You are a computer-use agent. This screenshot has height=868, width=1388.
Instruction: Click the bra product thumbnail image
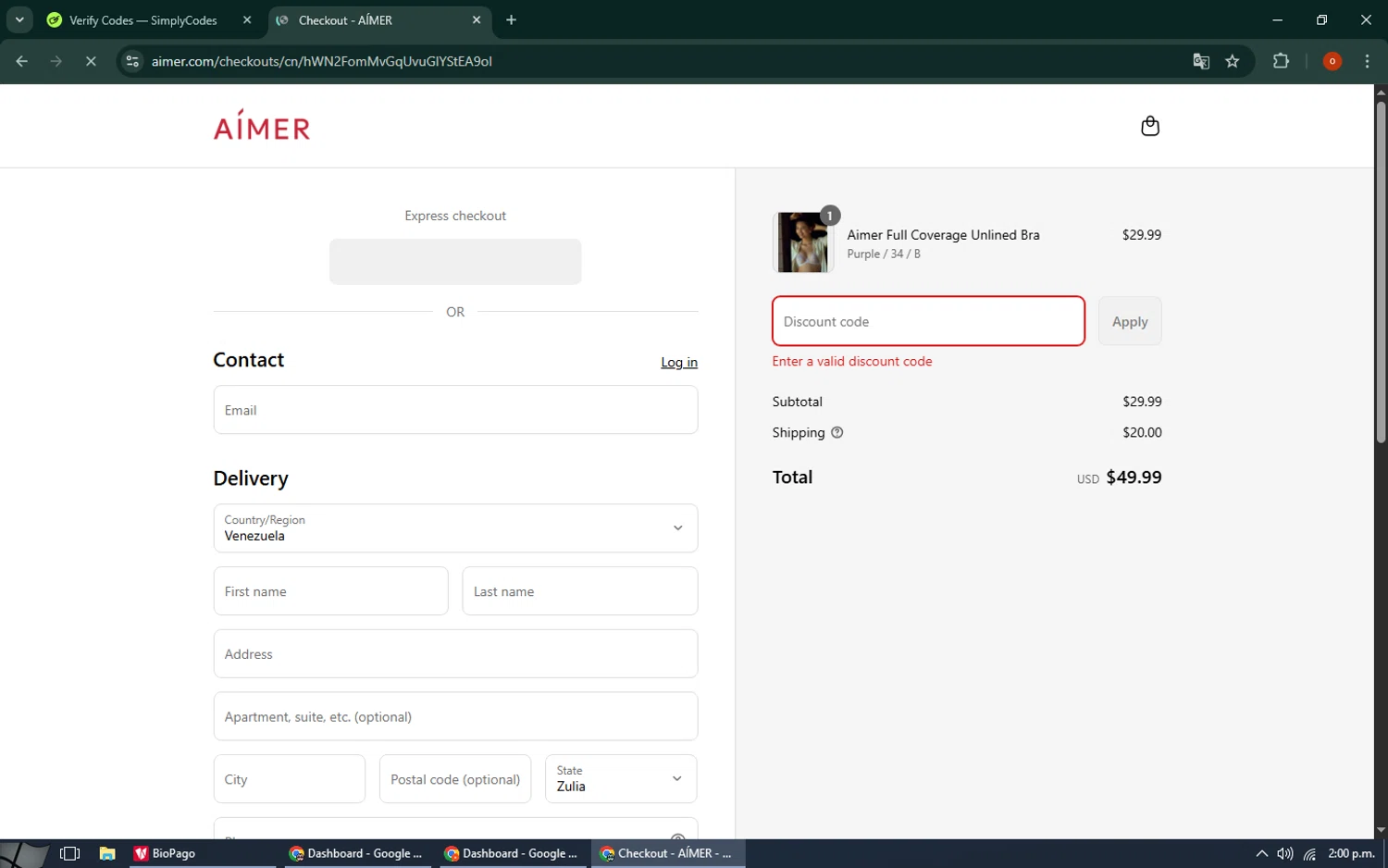click(x=802, y=242)
